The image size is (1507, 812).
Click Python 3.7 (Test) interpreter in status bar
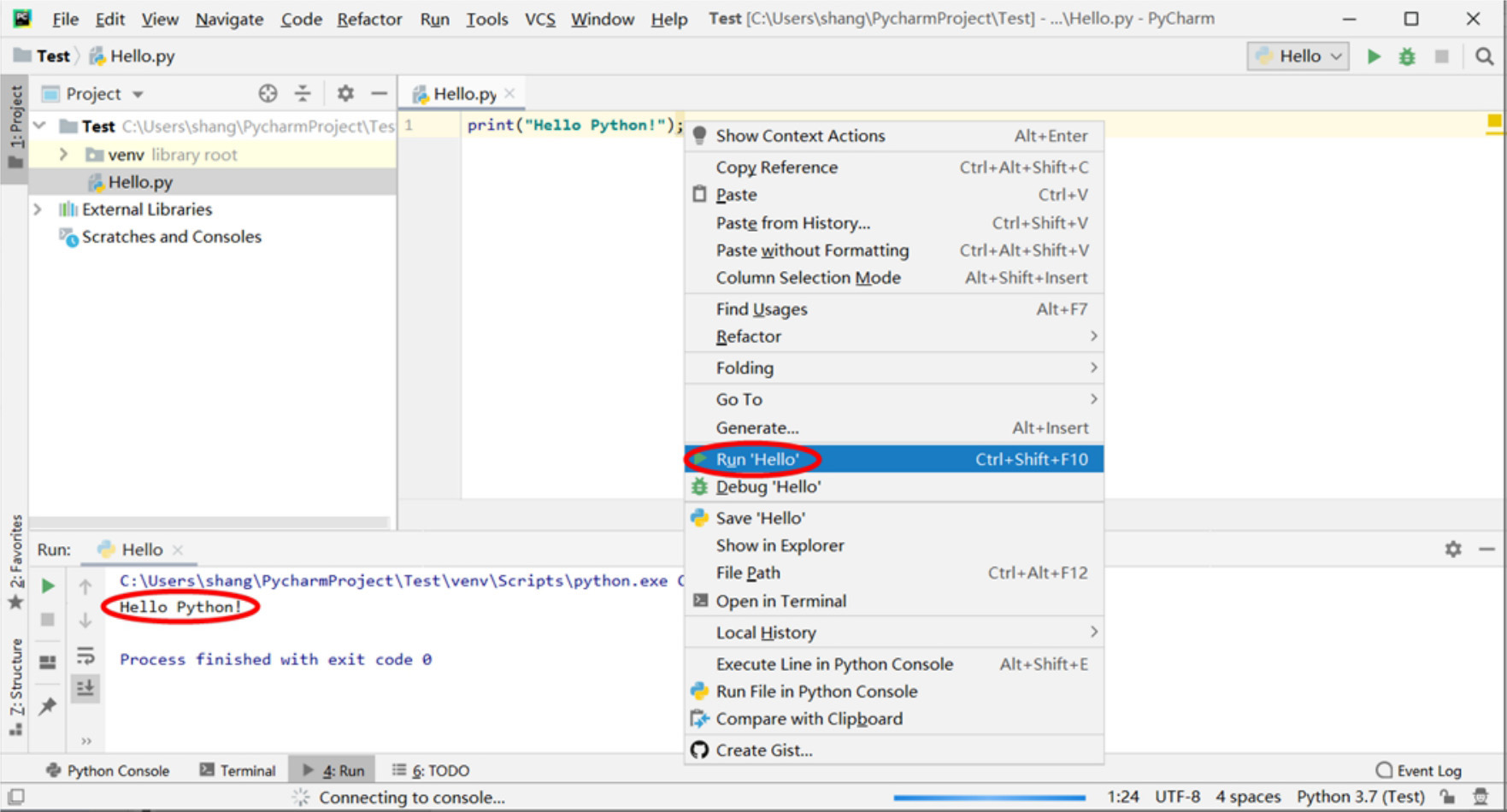click(1360, 797)
